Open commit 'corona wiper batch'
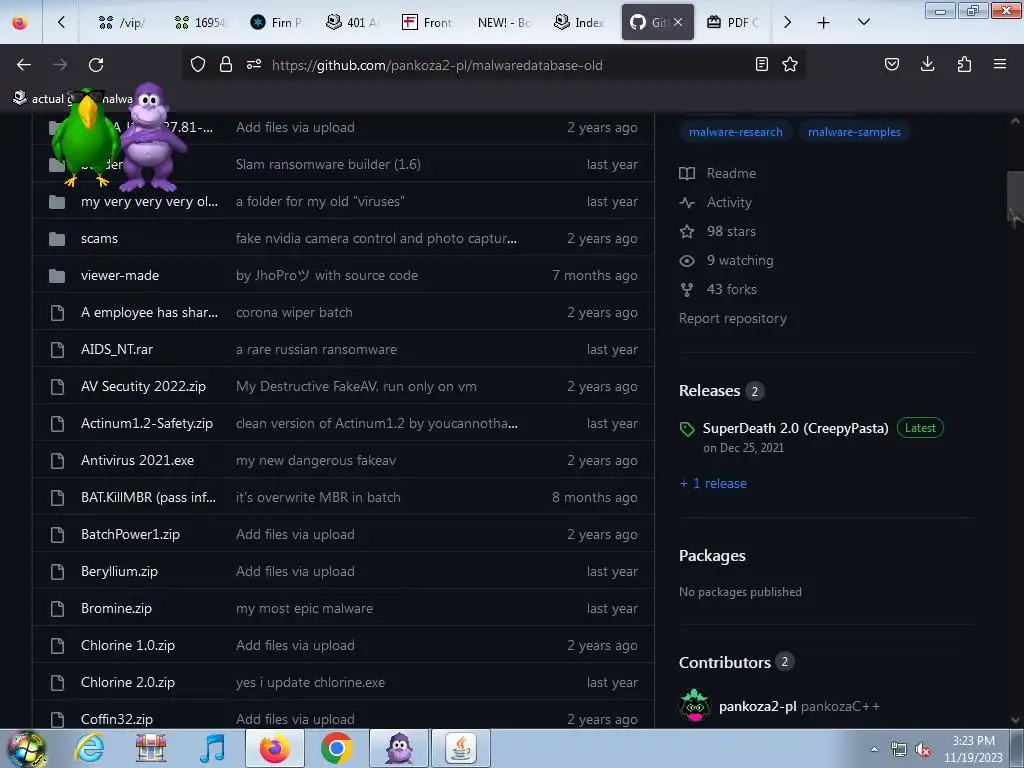This screenshot has width=1024, height=768. click(x=294, y=313)
